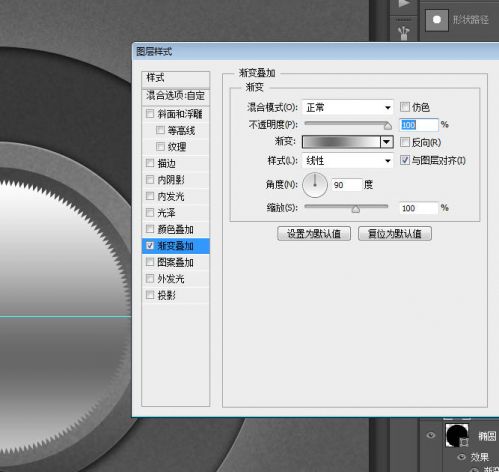This screenshot has width=499, height=472.
Task: Click the gradient preview swatch
Action: coord(341,142)
